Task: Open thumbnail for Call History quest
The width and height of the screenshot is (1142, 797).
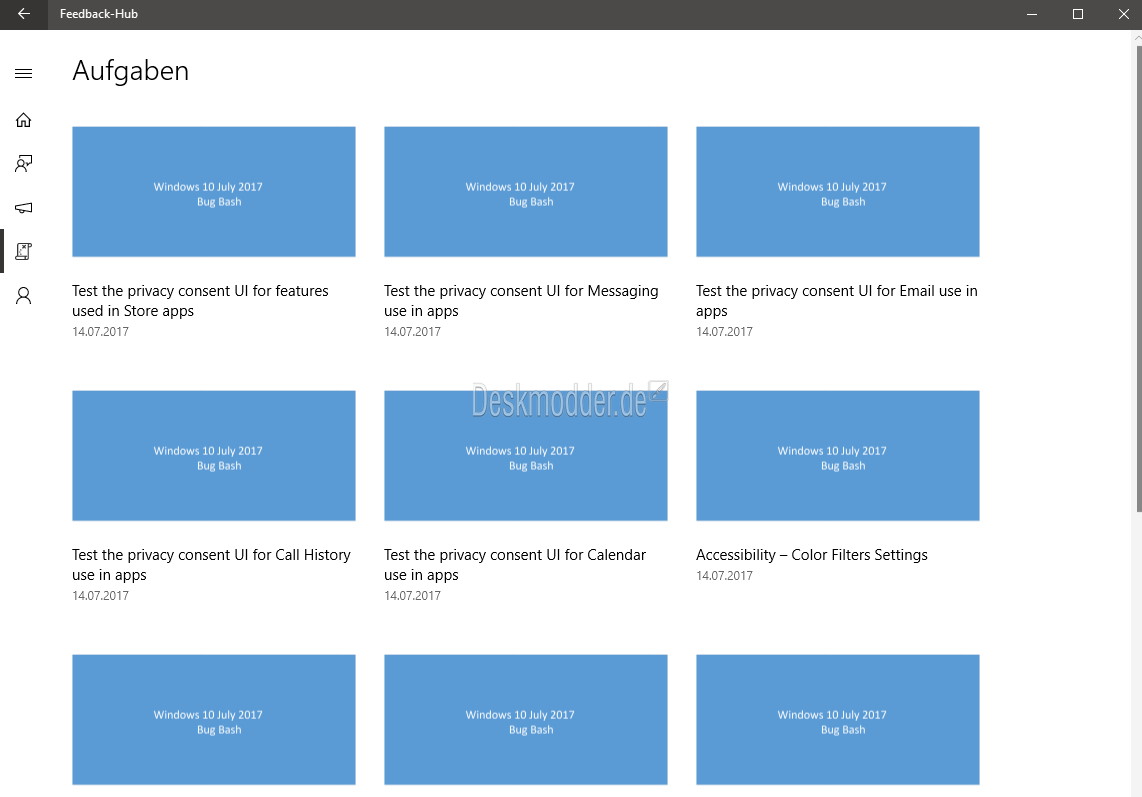Action: tap(213, 455)
